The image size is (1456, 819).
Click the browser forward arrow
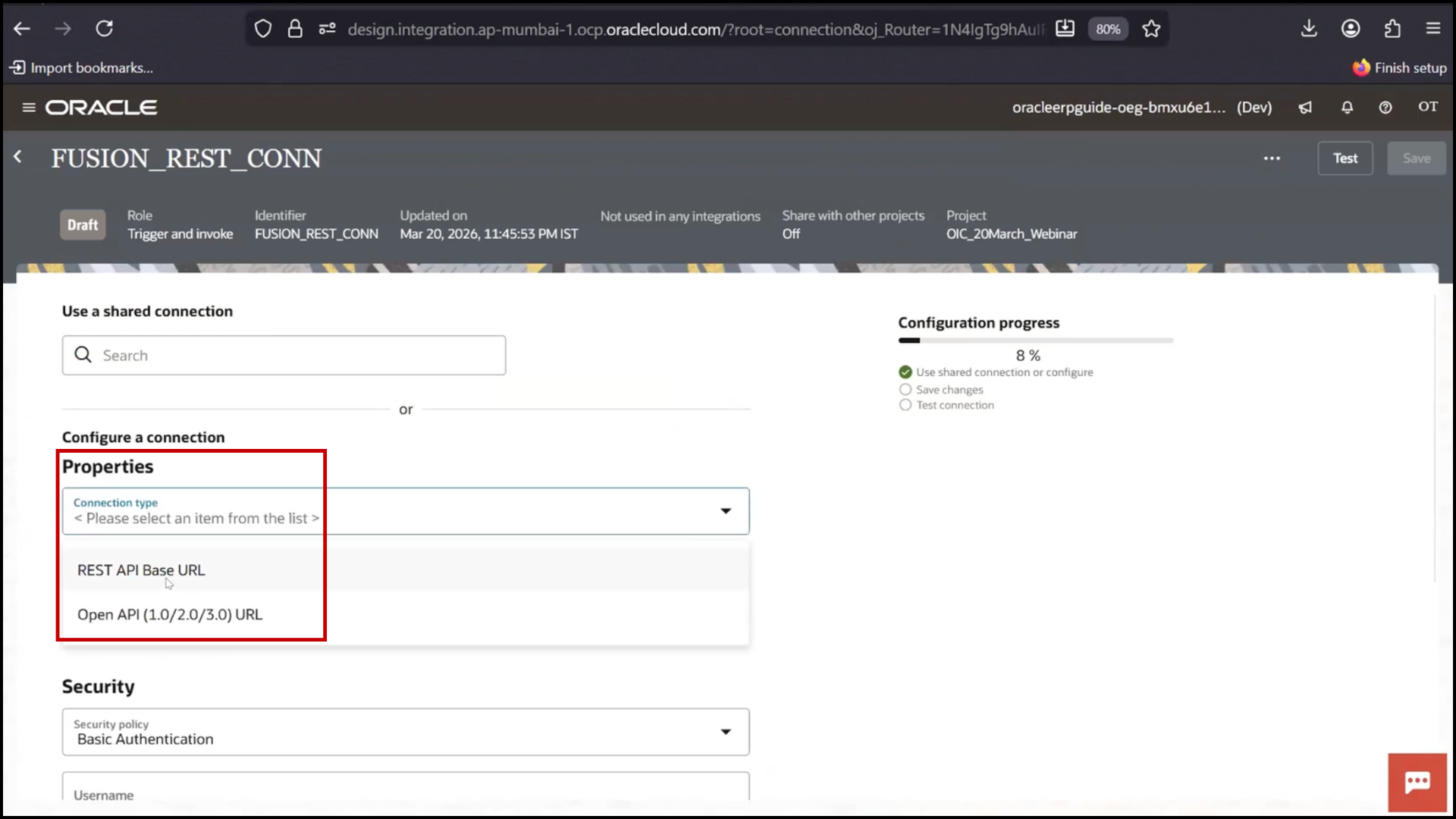click(x=63, y=29)
